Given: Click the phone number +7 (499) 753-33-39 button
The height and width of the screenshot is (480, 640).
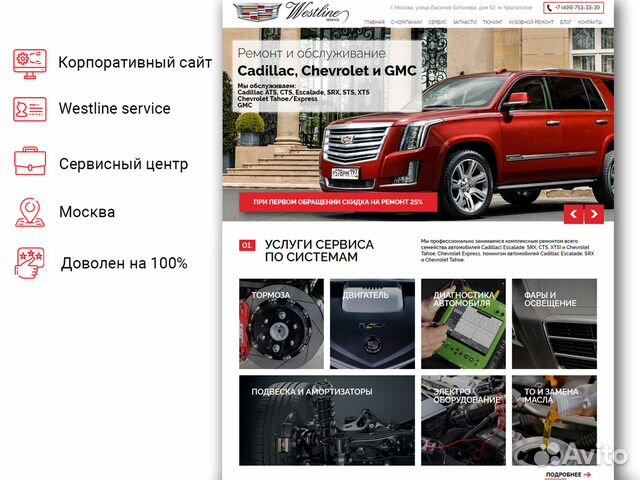Looking at the screenshot, I should click(573, 8).
